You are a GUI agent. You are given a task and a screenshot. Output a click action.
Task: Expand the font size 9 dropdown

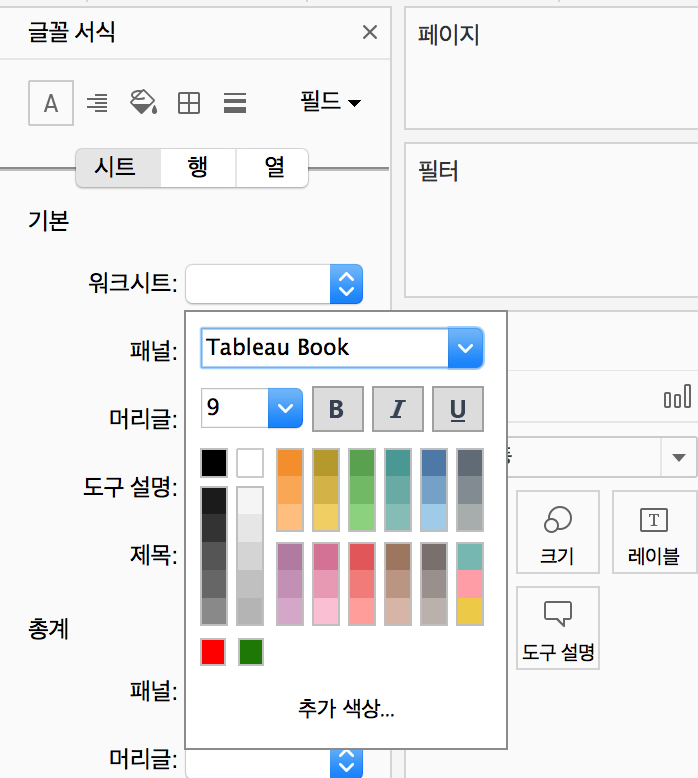pos(285,408)
